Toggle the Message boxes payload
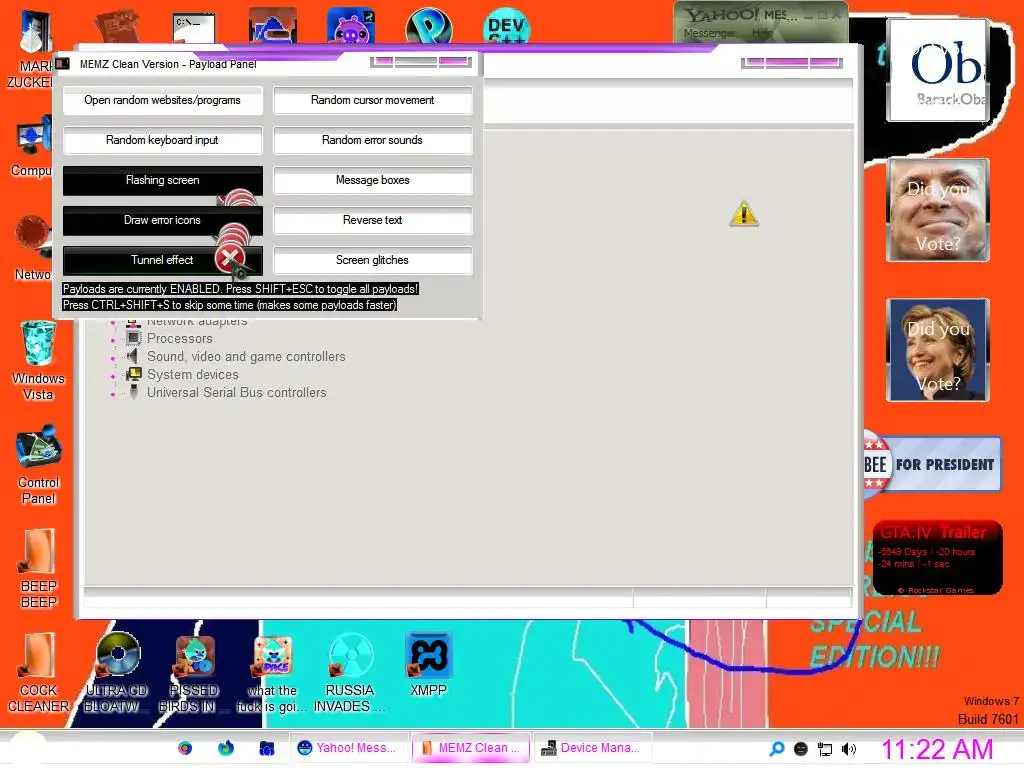The height and width of the screenshot is (768, 1024). 372,180
